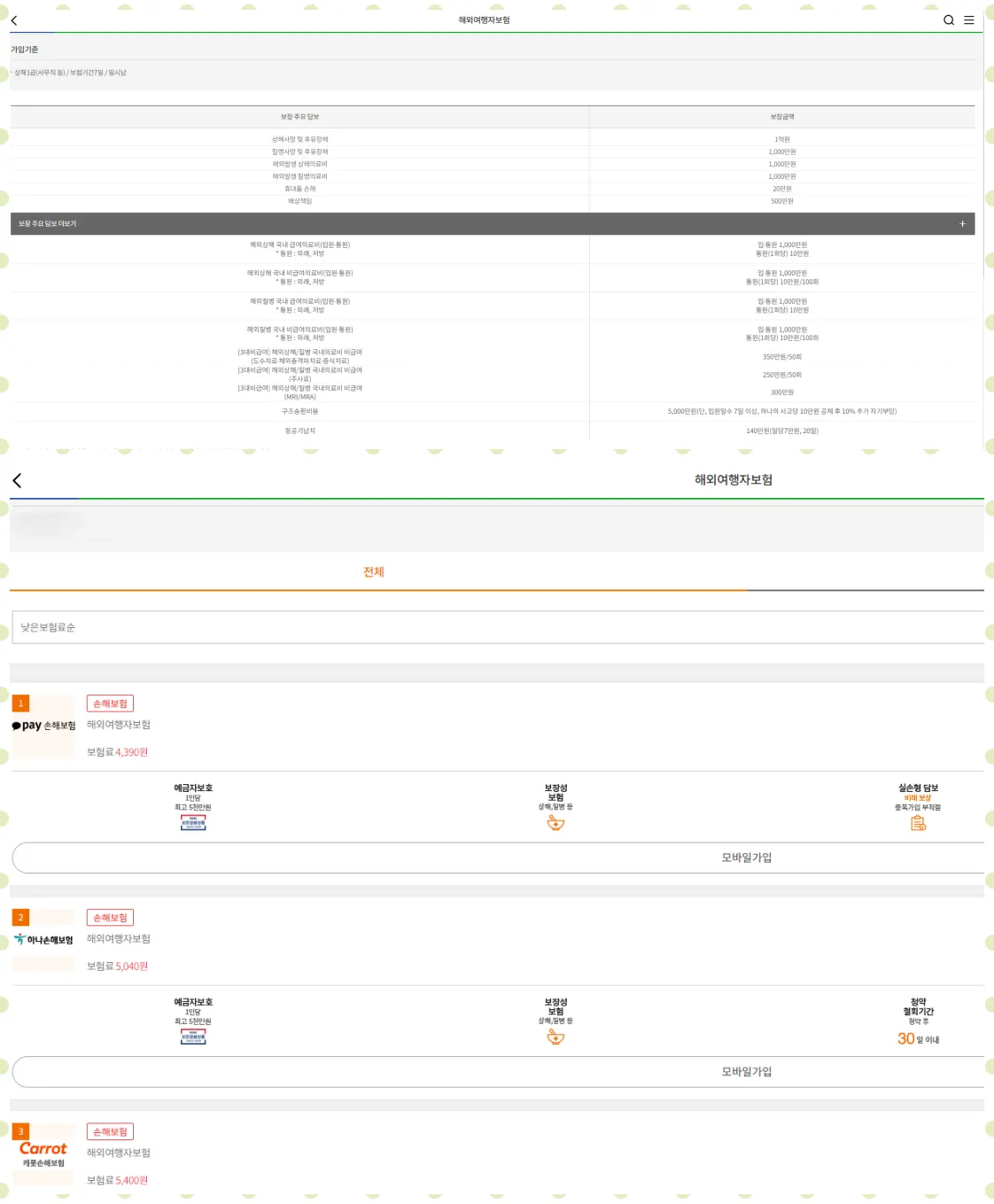Viewport: 994px width, 1204px height.
Task: Click rank 2 orange badge
Action: click(20, 918)
